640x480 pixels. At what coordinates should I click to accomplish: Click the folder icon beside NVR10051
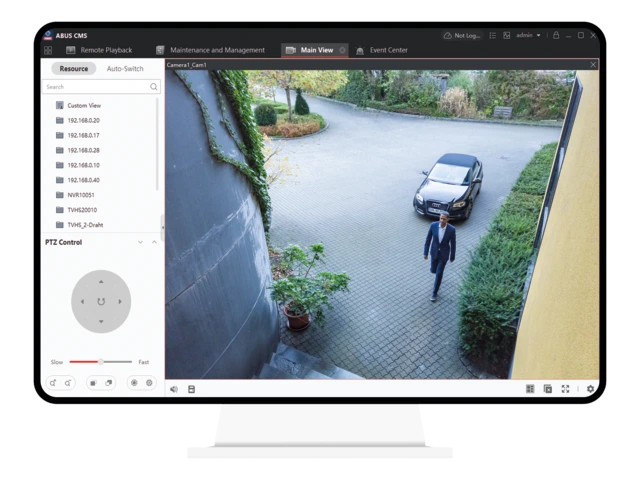[x=60, y=195]
